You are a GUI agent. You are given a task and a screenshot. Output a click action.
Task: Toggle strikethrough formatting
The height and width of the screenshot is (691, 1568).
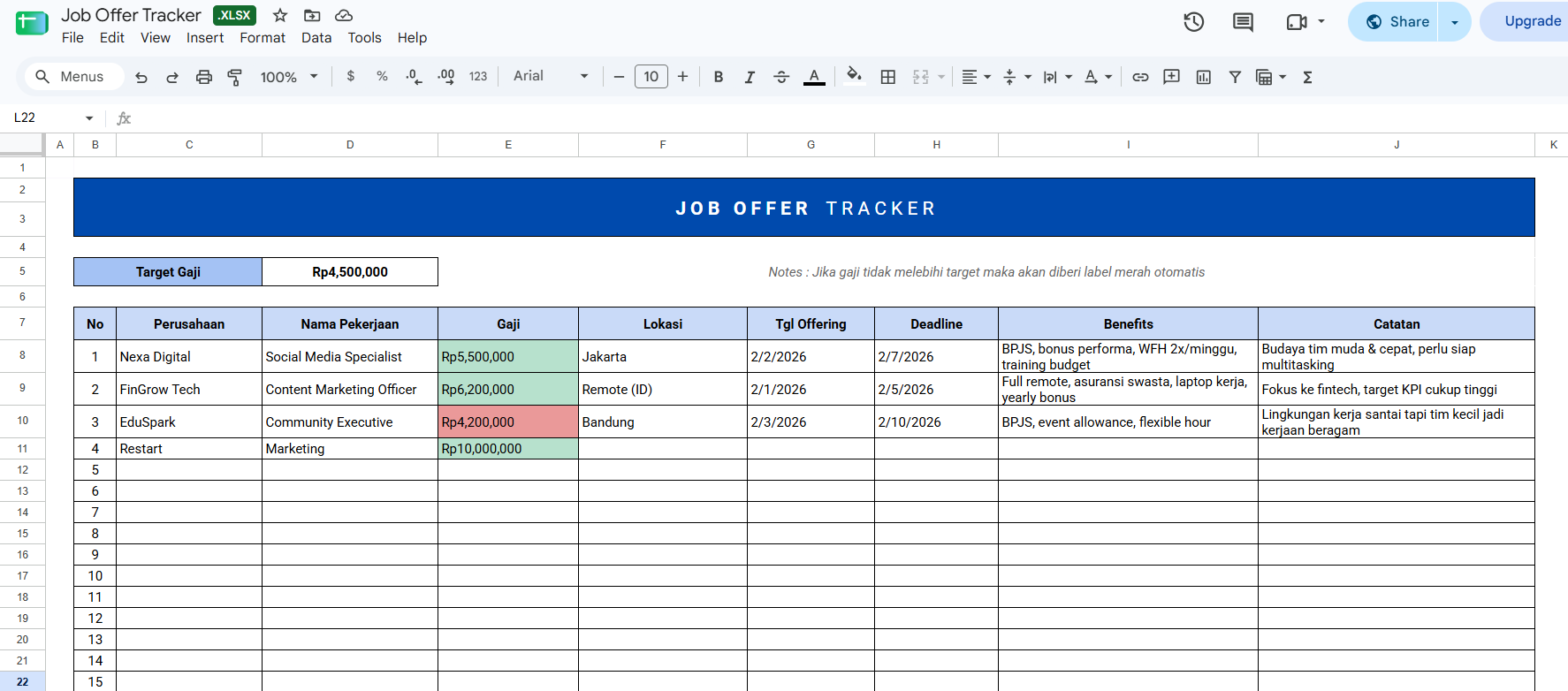pyautogui.click(x=781, y=77)
